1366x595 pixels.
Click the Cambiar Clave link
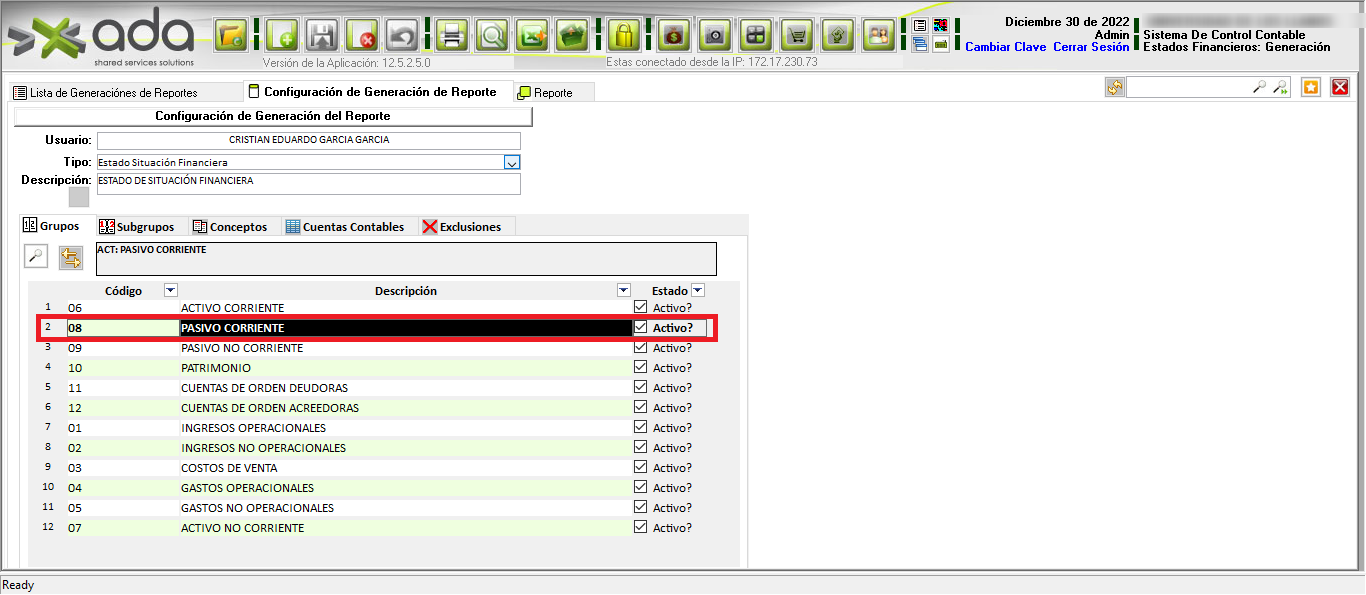(1005, 47)
